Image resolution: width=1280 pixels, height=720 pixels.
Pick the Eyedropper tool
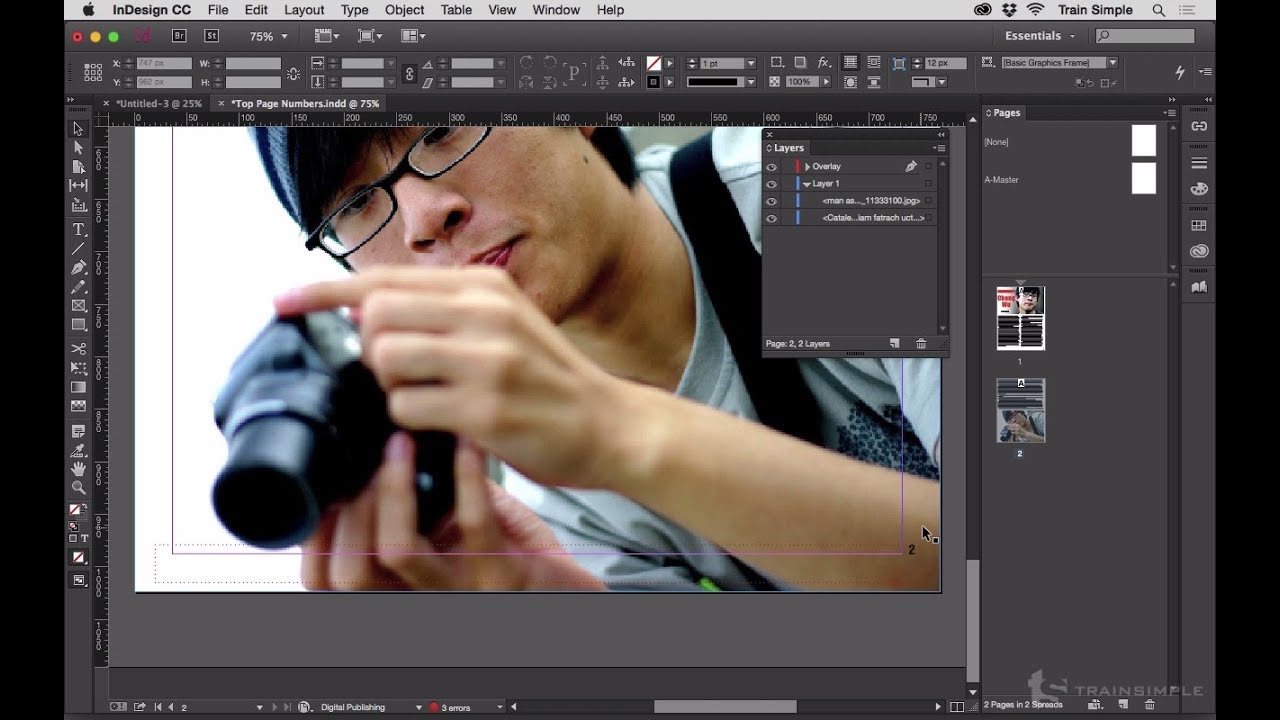pos(78,450)
